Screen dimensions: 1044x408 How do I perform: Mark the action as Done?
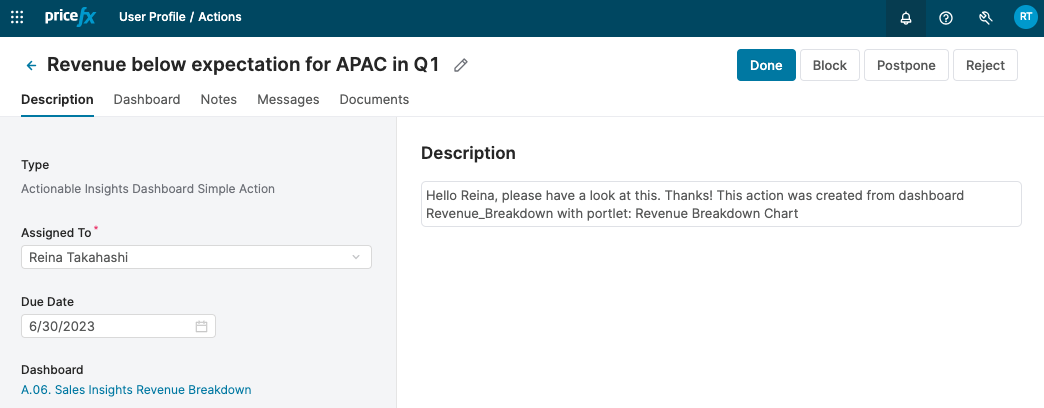pos(766,65)
